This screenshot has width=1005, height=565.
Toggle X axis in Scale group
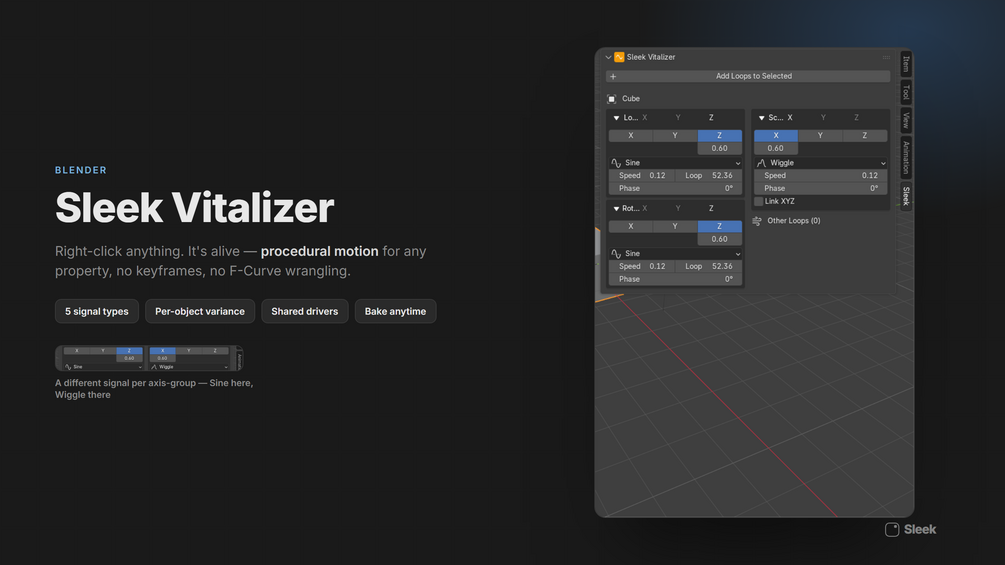(x=776, y=136)
